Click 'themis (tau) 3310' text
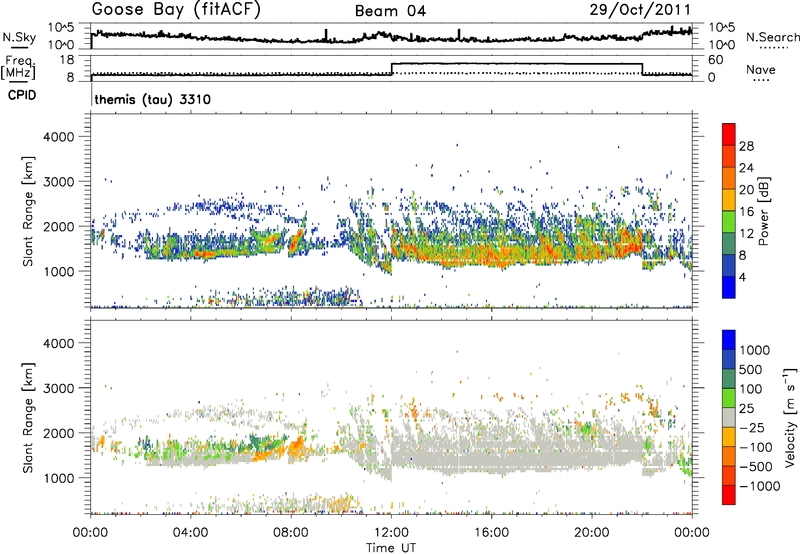The image size is (800, 554). (x=153, y=99)
